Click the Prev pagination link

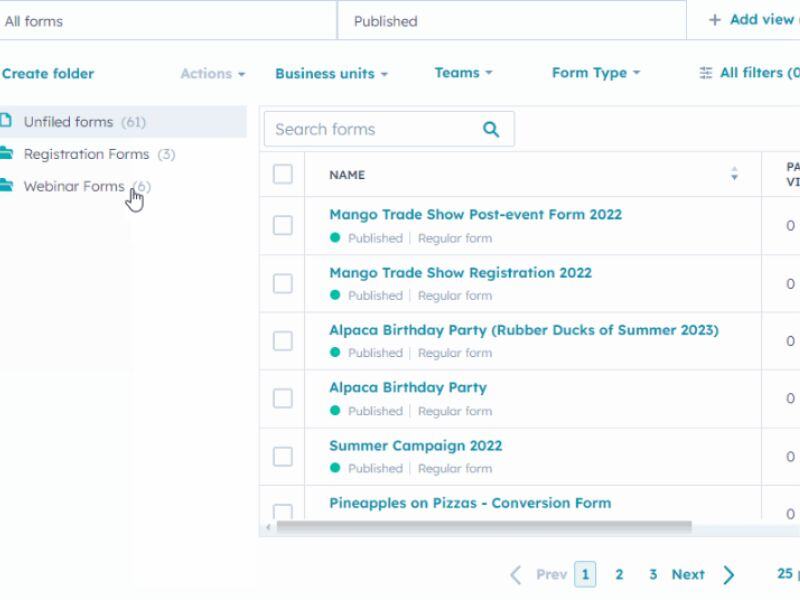(552, 574)
